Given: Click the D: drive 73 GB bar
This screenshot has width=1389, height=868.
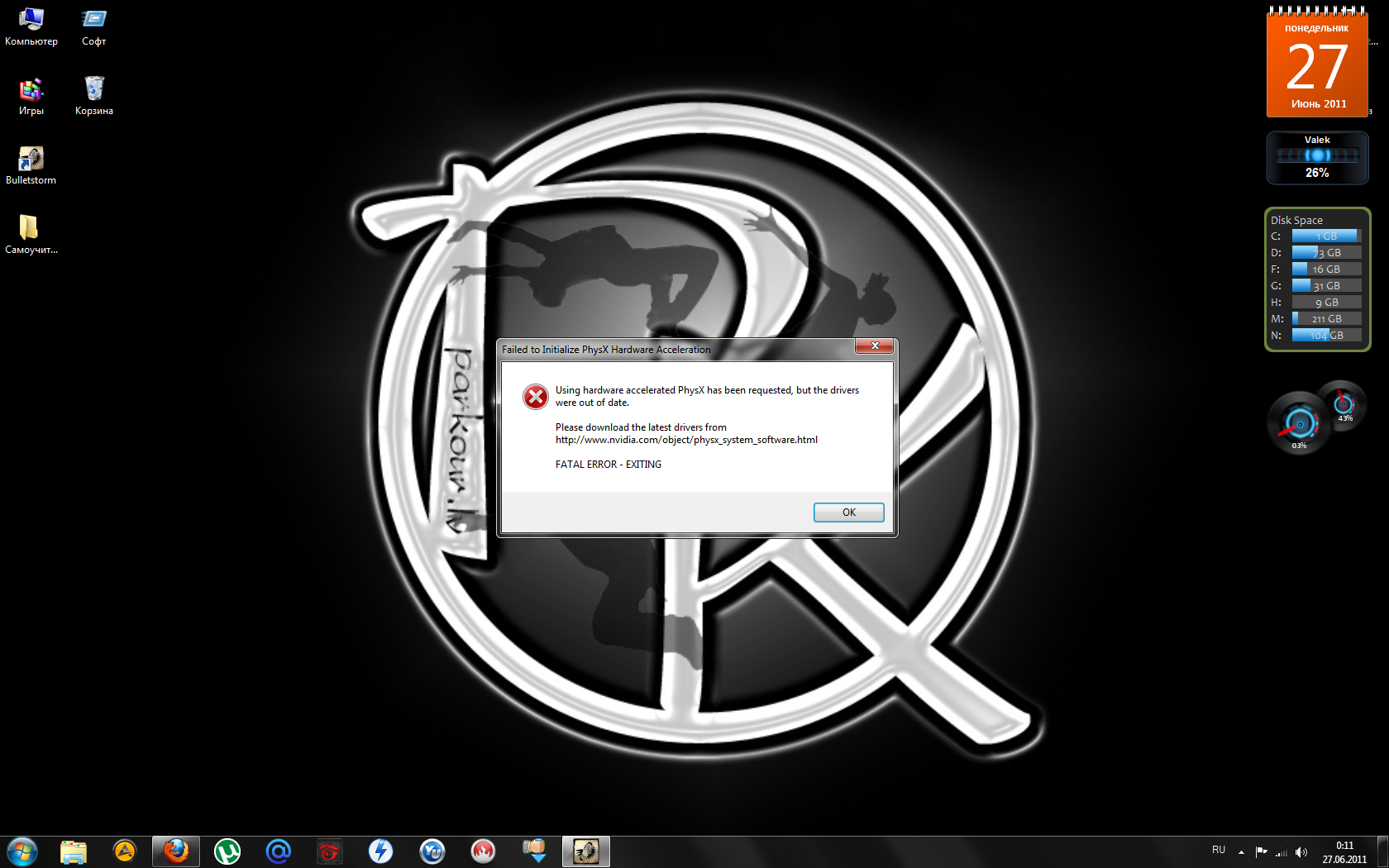Looking at the screenshot, I should pyautogui.click(x=1326, y=253).
